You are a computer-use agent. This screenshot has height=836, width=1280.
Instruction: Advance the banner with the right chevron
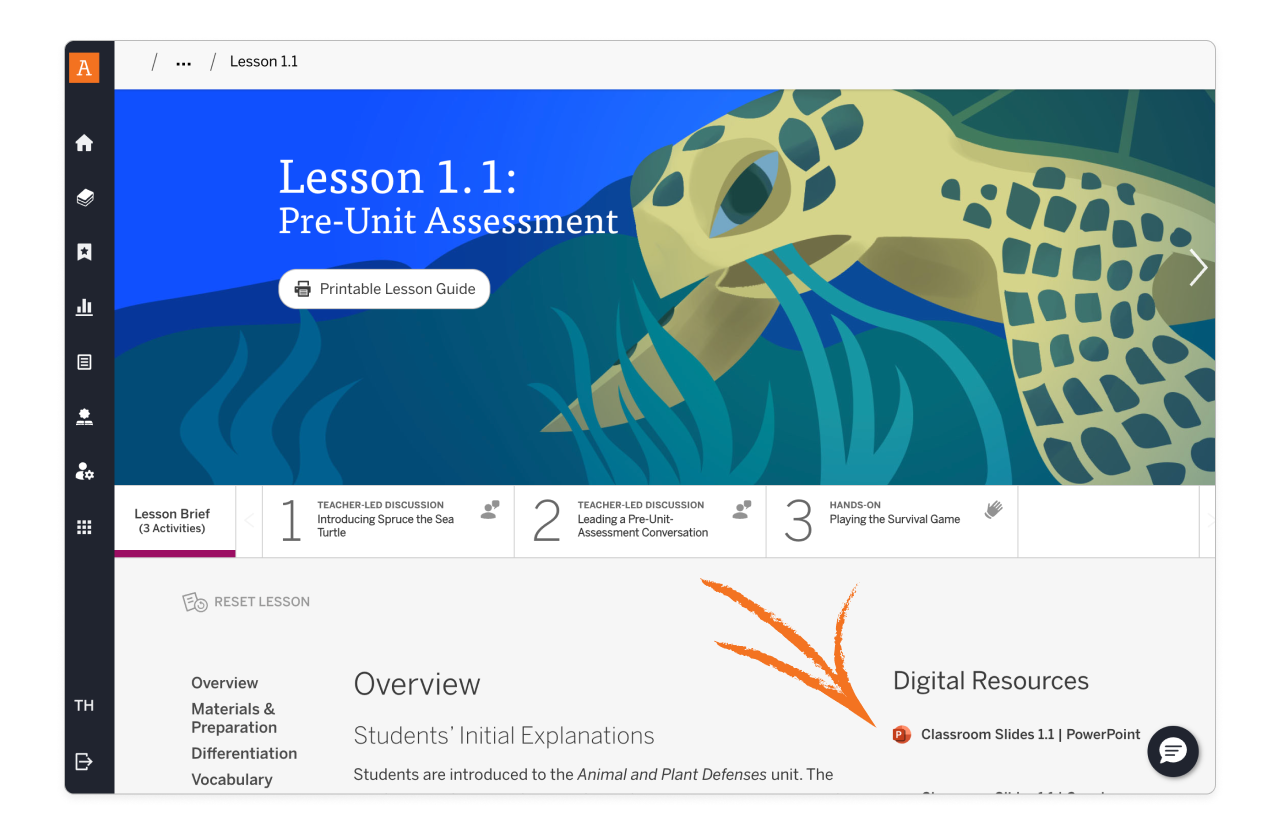(x=1198, y=267)
